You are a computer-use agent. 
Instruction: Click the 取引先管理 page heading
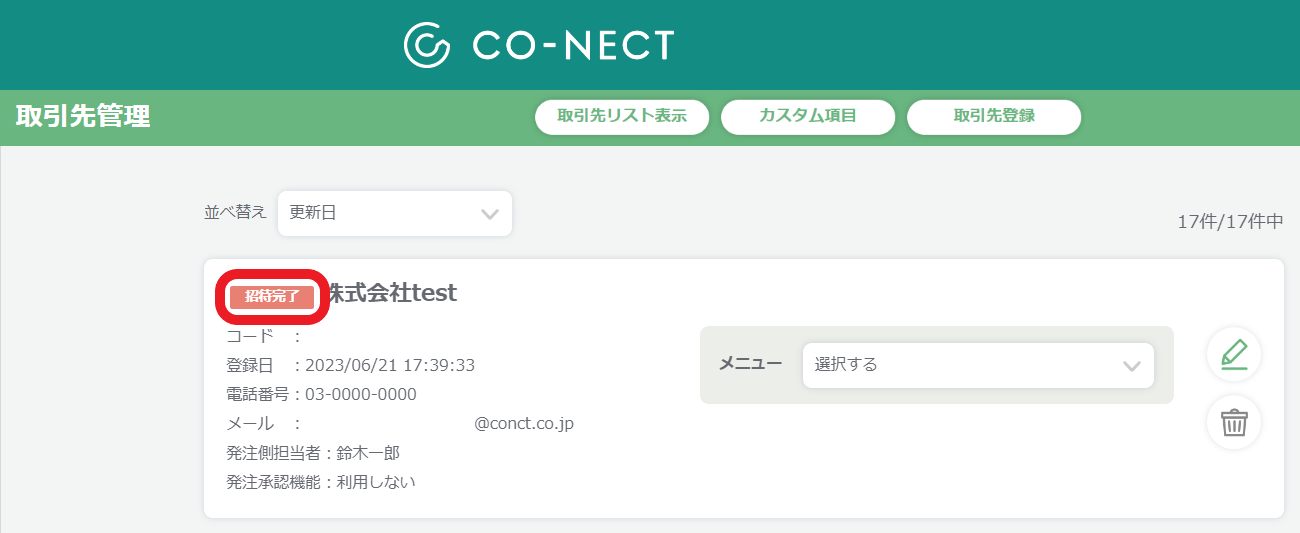(83, 116)
